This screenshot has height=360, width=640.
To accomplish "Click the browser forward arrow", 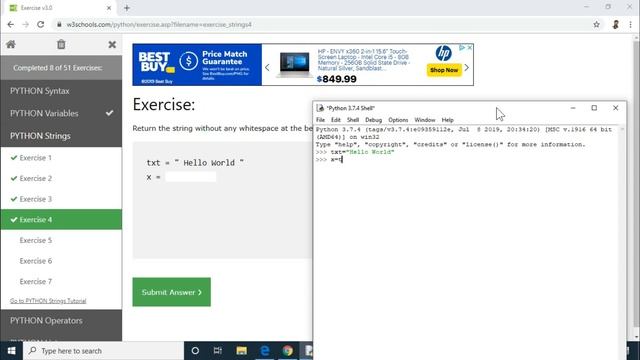I will point(25,24).
